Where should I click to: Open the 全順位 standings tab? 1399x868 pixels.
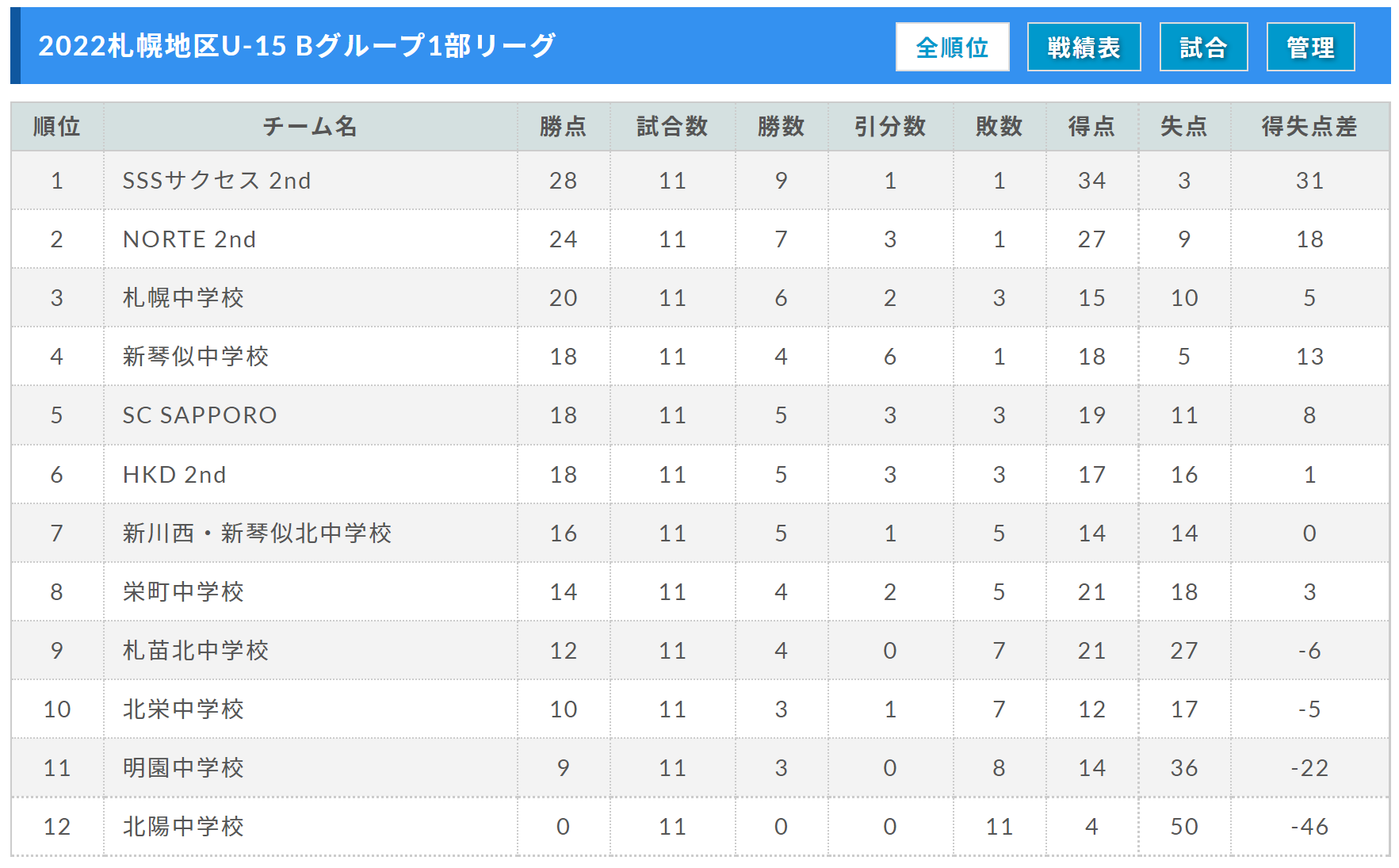[x=952, y=48]
